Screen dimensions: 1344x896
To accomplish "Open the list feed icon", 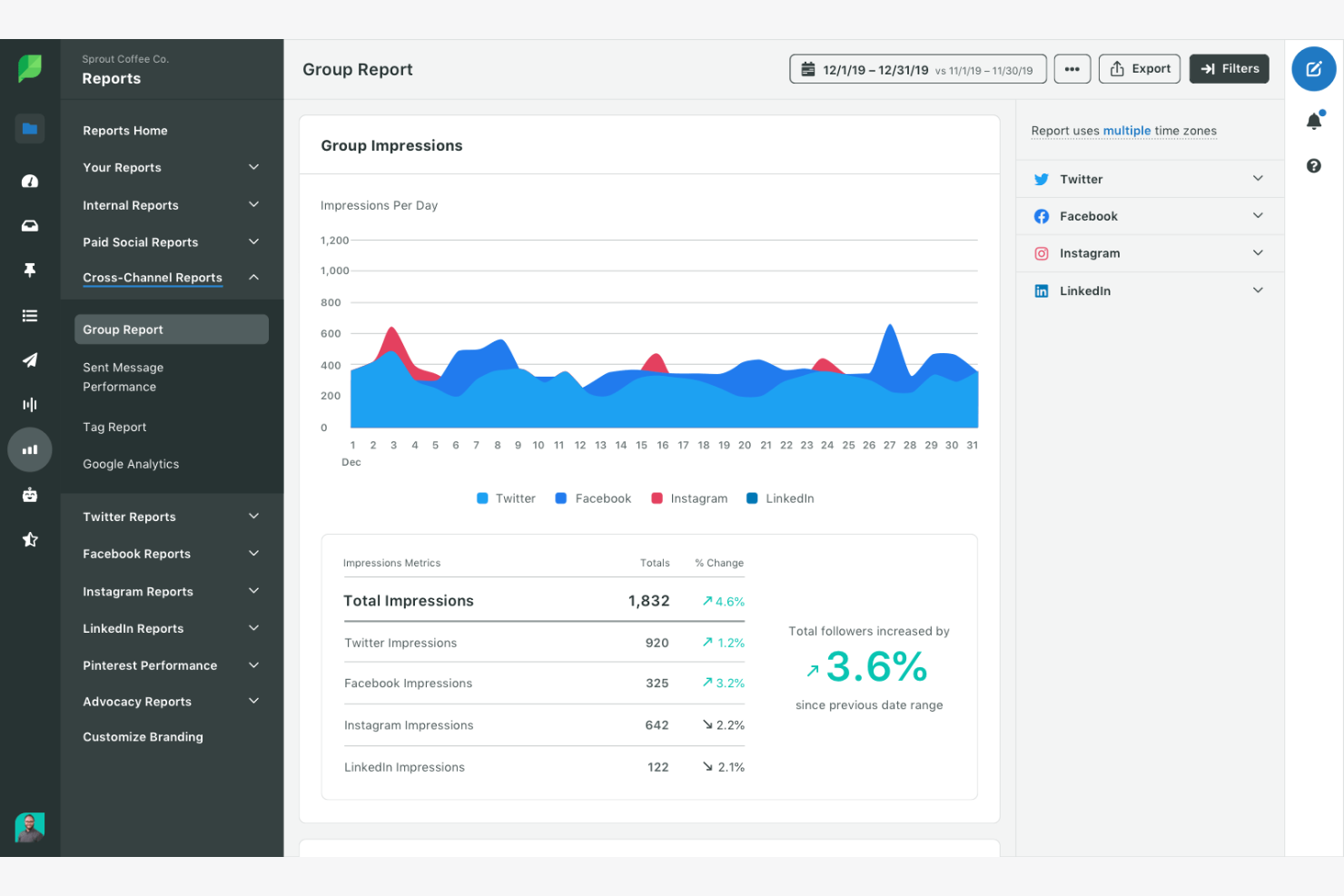I will point(30,316).
